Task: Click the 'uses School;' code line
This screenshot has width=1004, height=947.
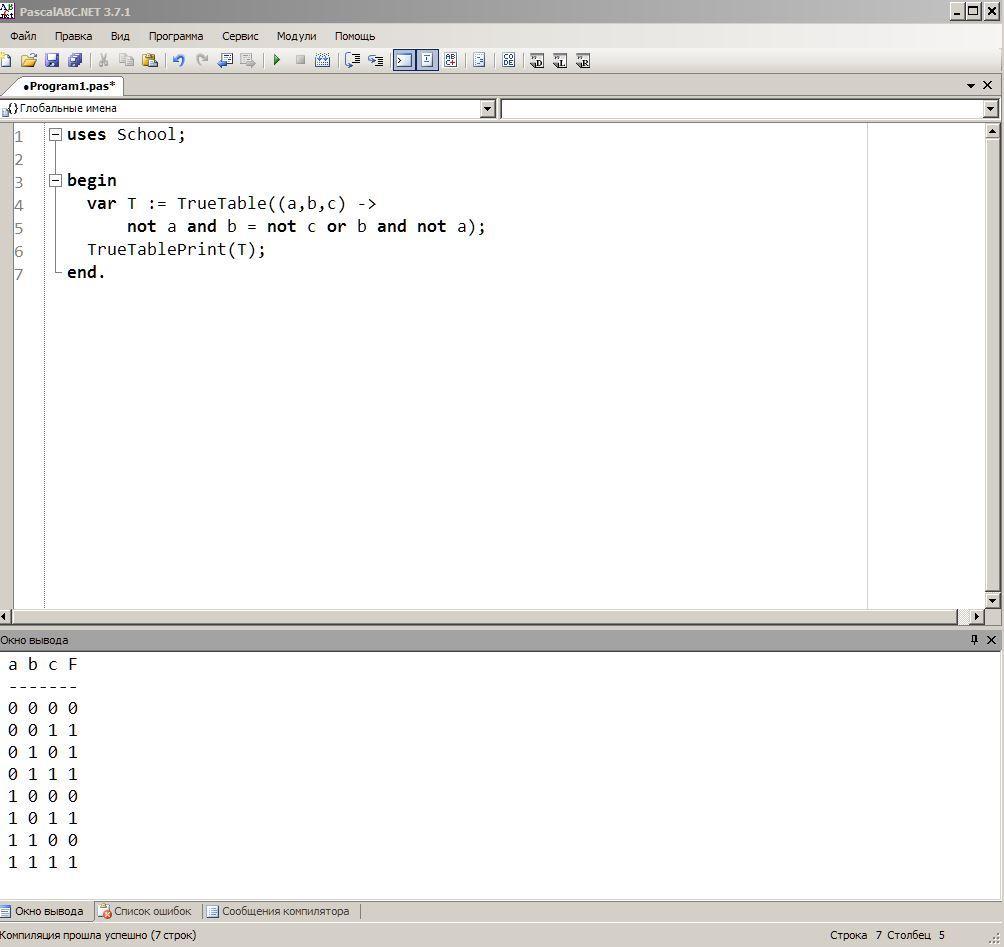Action: click(126, 134)
